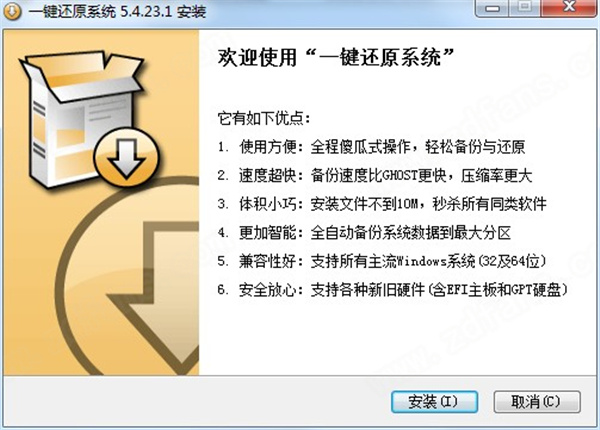This screenshot has width=600, height=430.
Task: Click the orange download arrow badge on box
Action: coord(126,158)
